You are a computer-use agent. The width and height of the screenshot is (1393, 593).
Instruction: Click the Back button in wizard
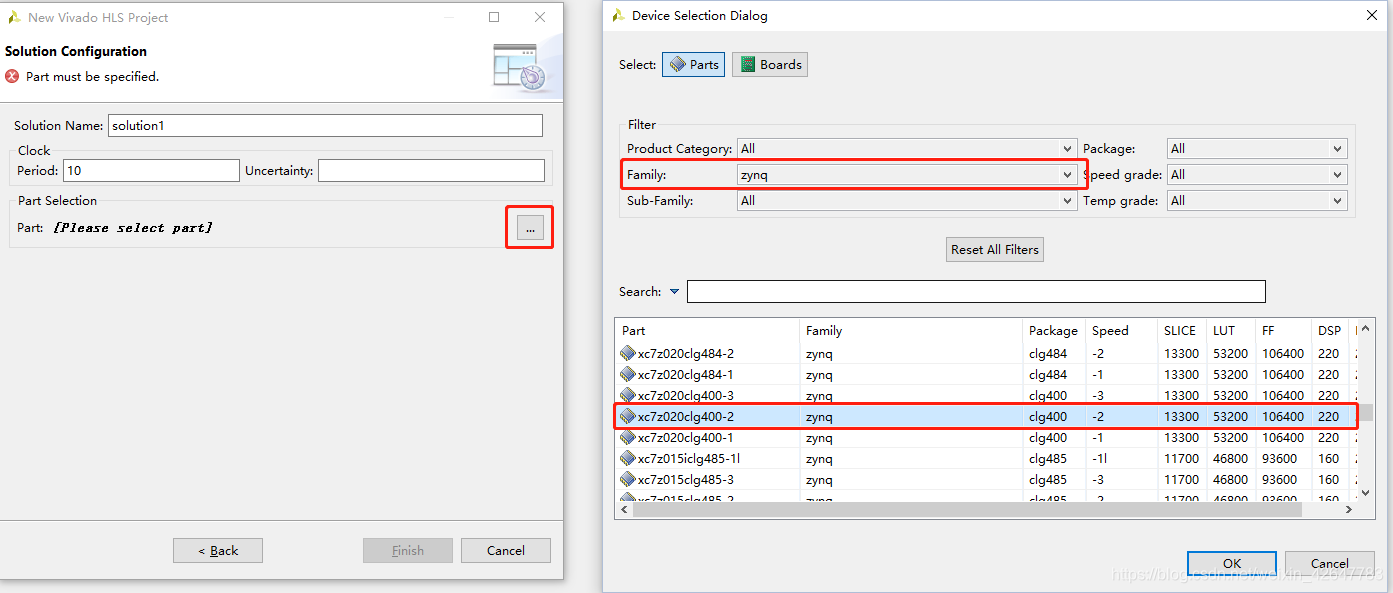click(x=218, y=550)
